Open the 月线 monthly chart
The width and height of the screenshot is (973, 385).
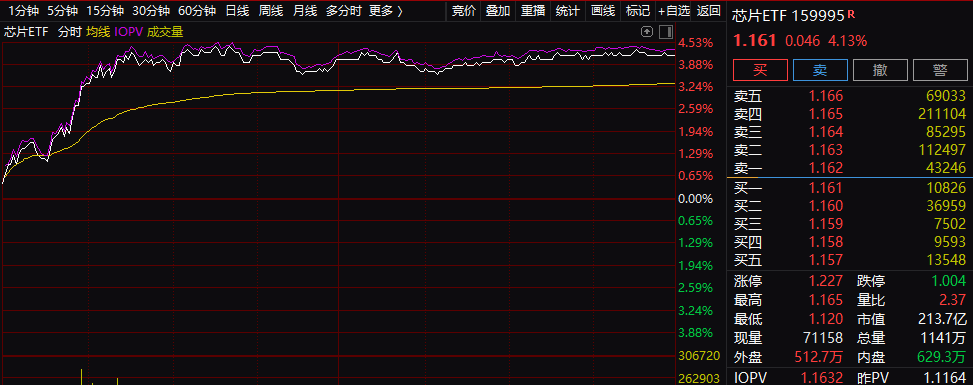tap(305, 11)
